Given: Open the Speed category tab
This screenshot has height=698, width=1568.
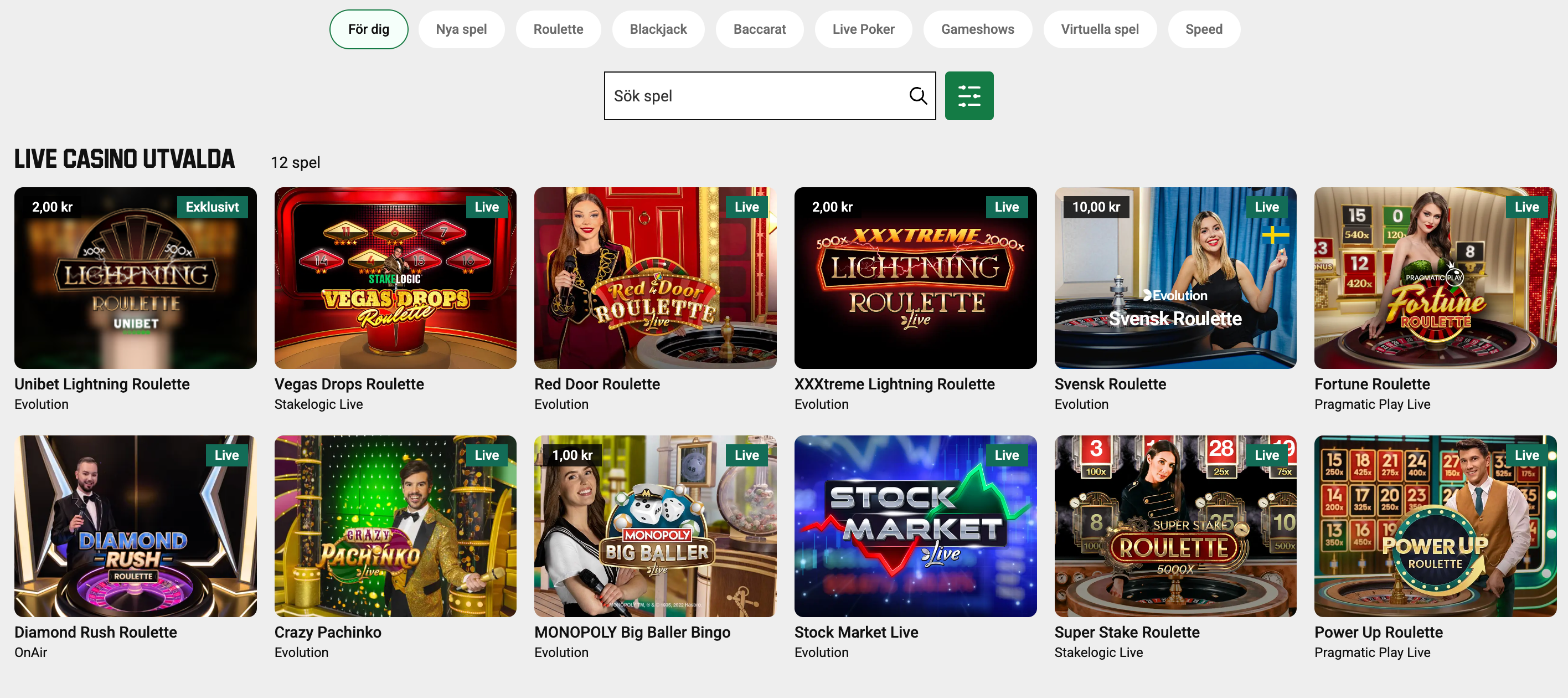Looking at the screenshot, I should [1203, 29].
